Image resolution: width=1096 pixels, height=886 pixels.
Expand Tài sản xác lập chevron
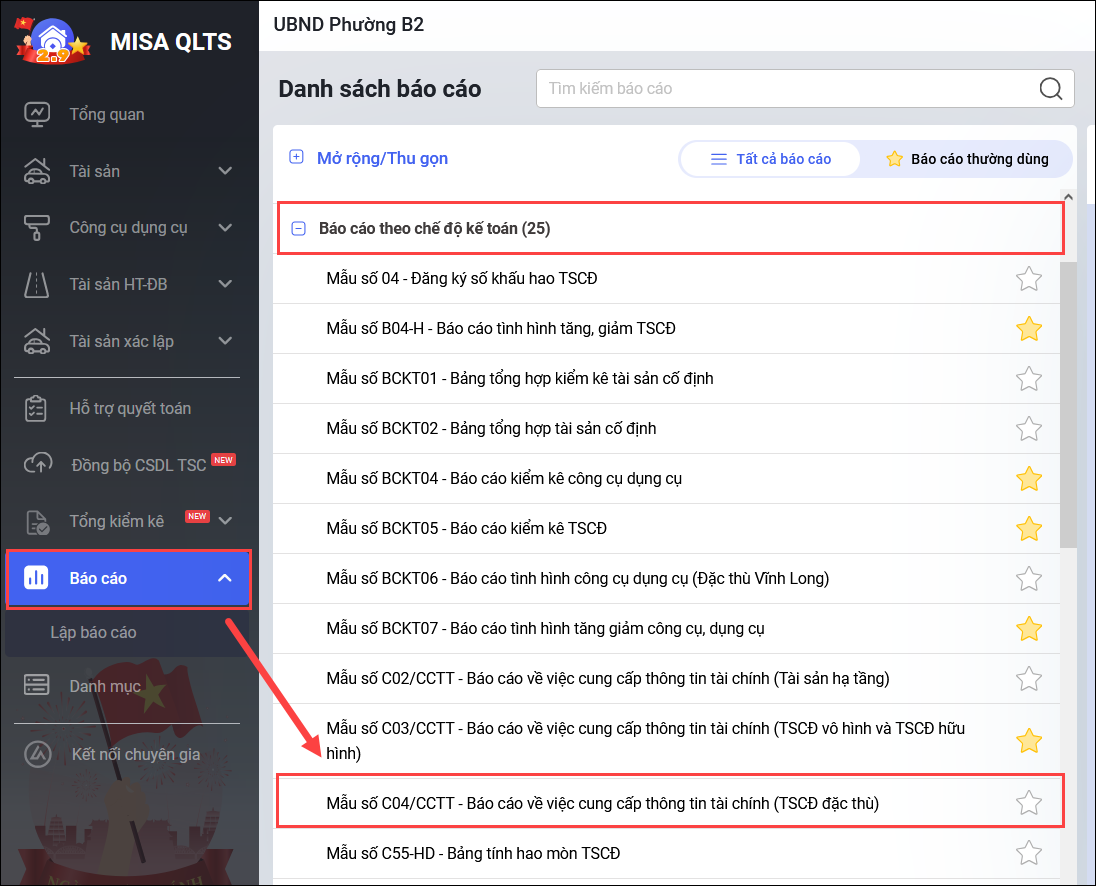click(225, 340)
